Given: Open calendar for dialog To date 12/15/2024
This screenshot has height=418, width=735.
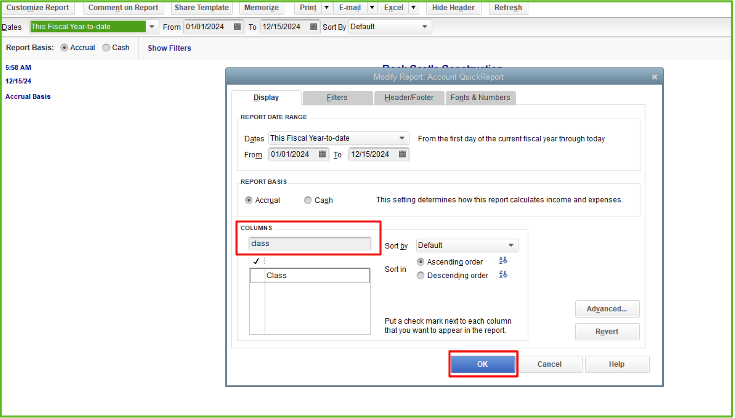Looking at the screenshot, I should [402, 154].
